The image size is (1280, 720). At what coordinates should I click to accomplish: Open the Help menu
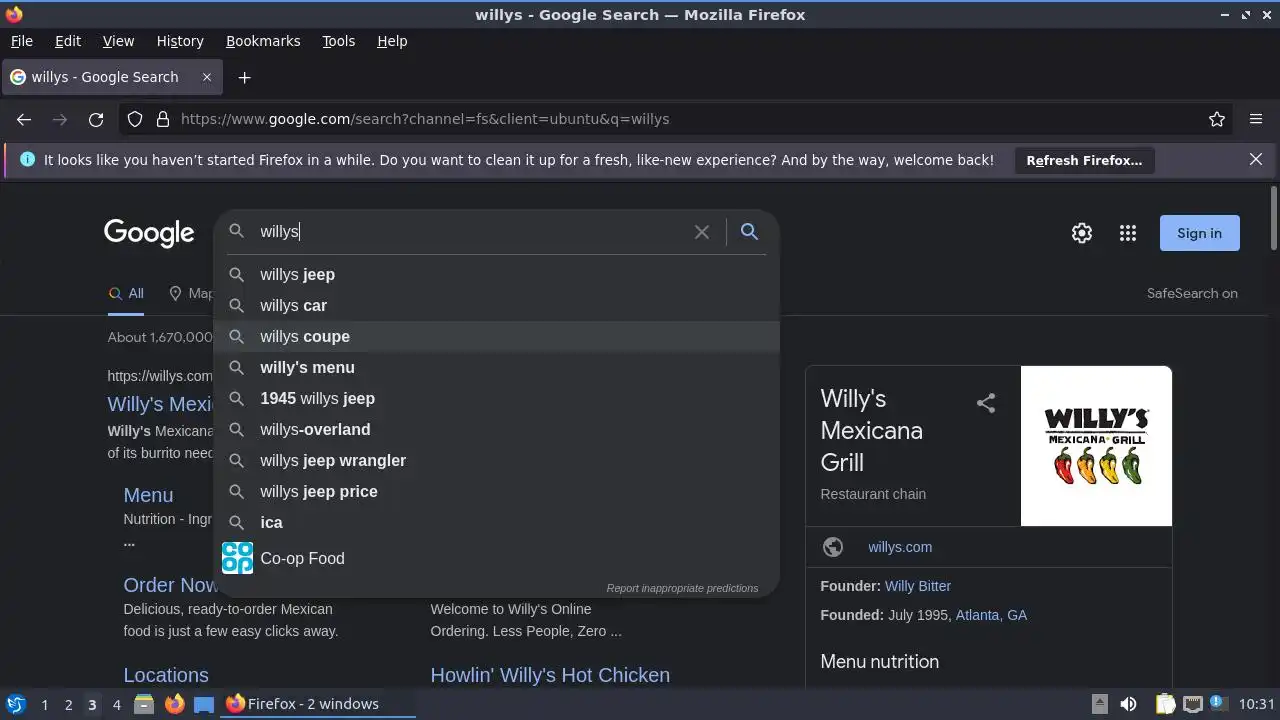click(392, 41)
